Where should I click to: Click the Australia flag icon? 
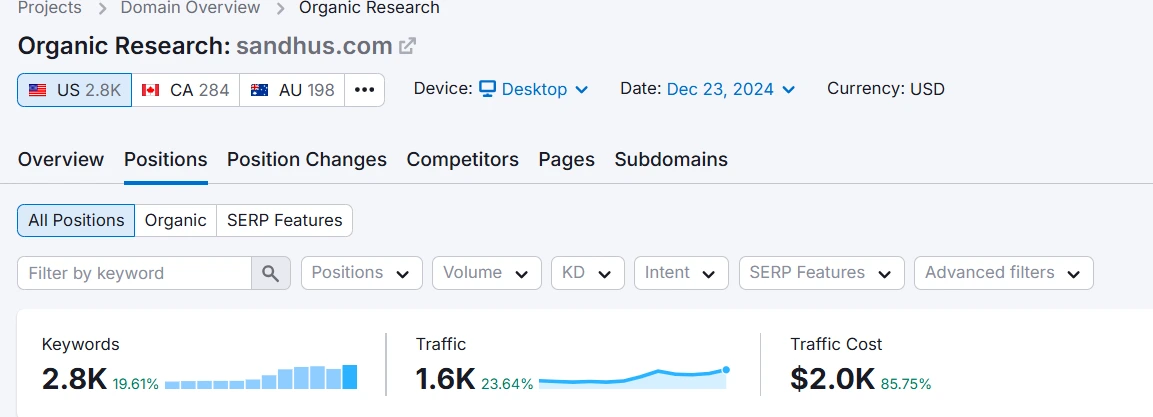tap(259, 90)
